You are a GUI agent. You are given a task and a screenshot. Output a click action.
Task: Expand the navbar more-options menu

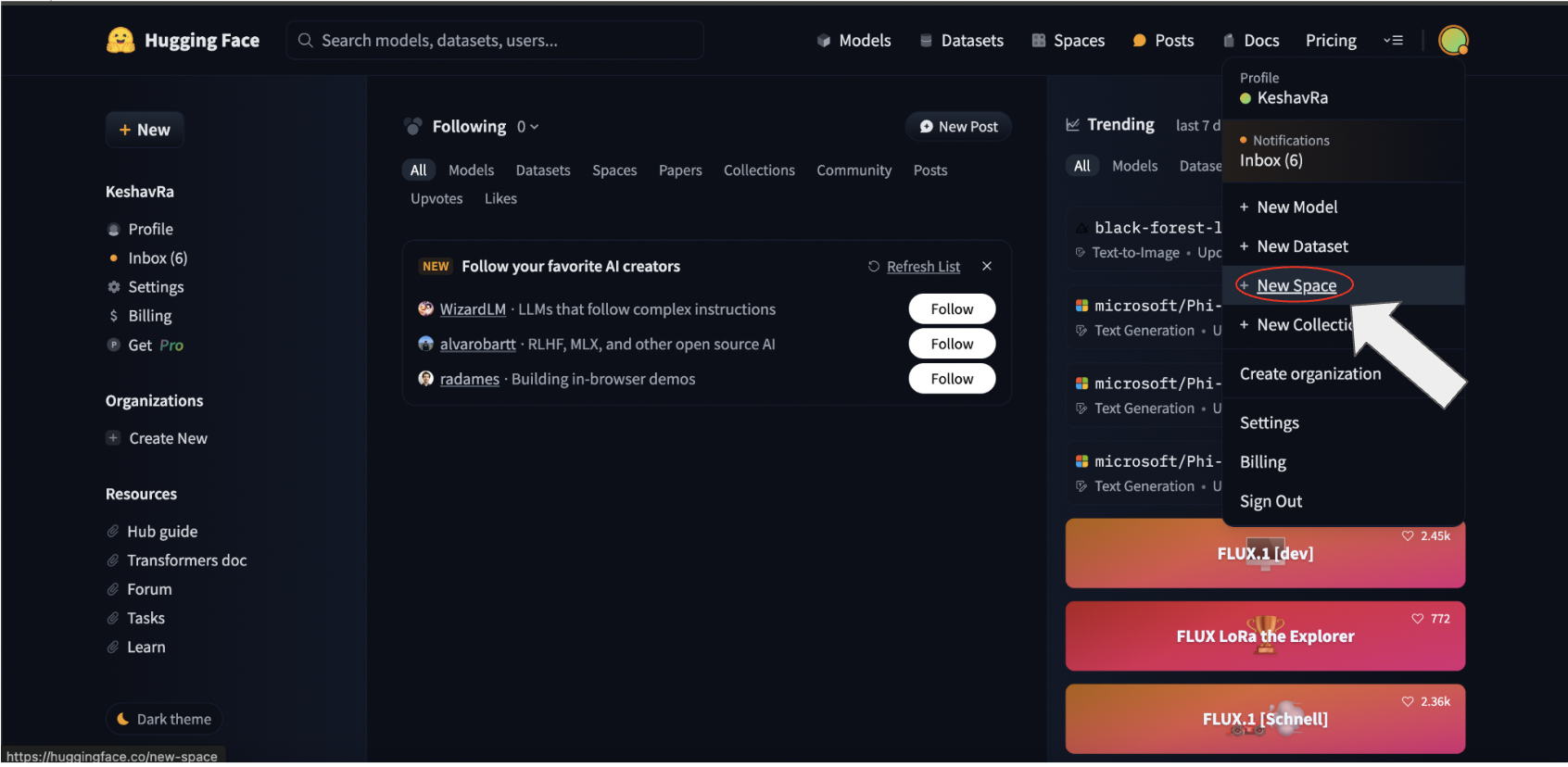pos(1393,41)
